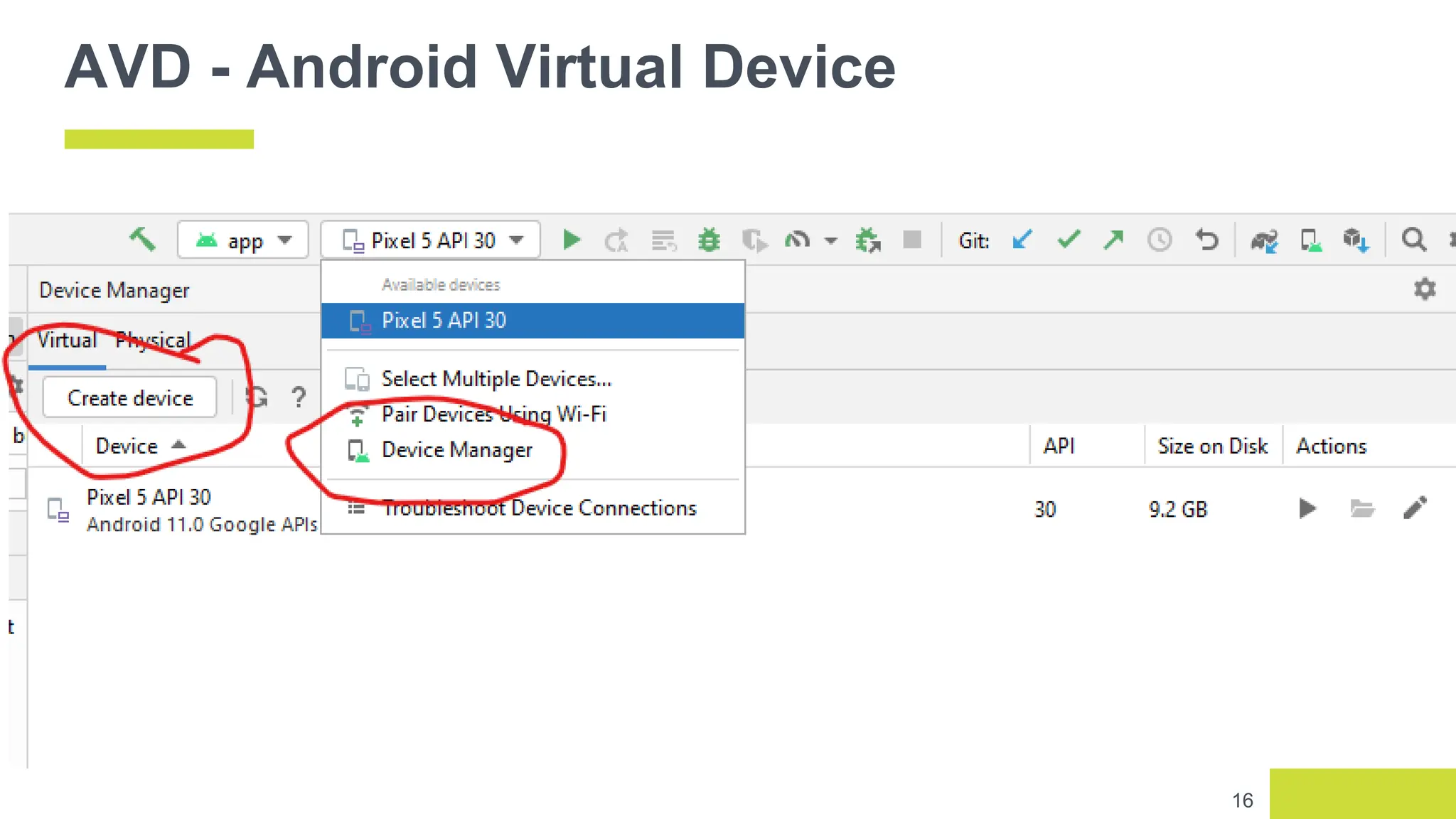The height and width of the screenshot is (819, 1456).
Task: Choose Pair Devices Using Wi-Fi entry
Action: pyautogui.click(x=532, y=414)
